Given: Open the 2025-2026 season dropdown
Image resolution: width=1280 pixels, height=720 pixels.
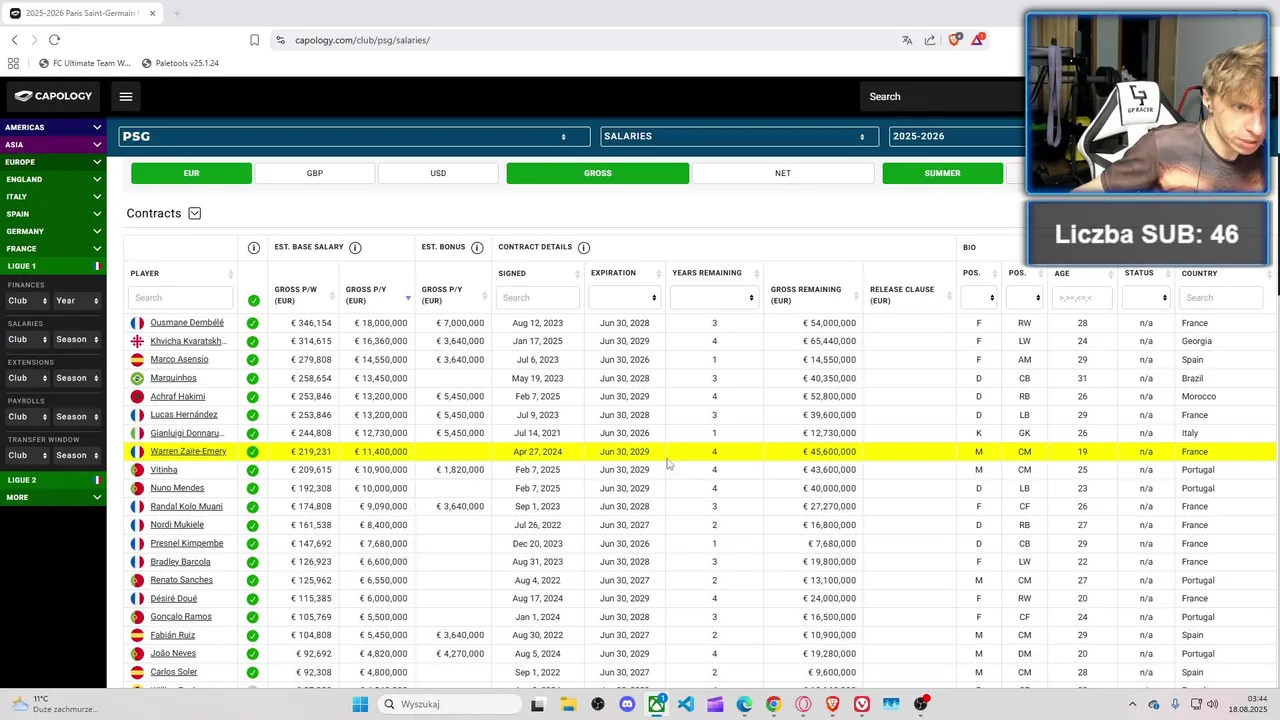Looking at the screenshot, I should (957, 136).
